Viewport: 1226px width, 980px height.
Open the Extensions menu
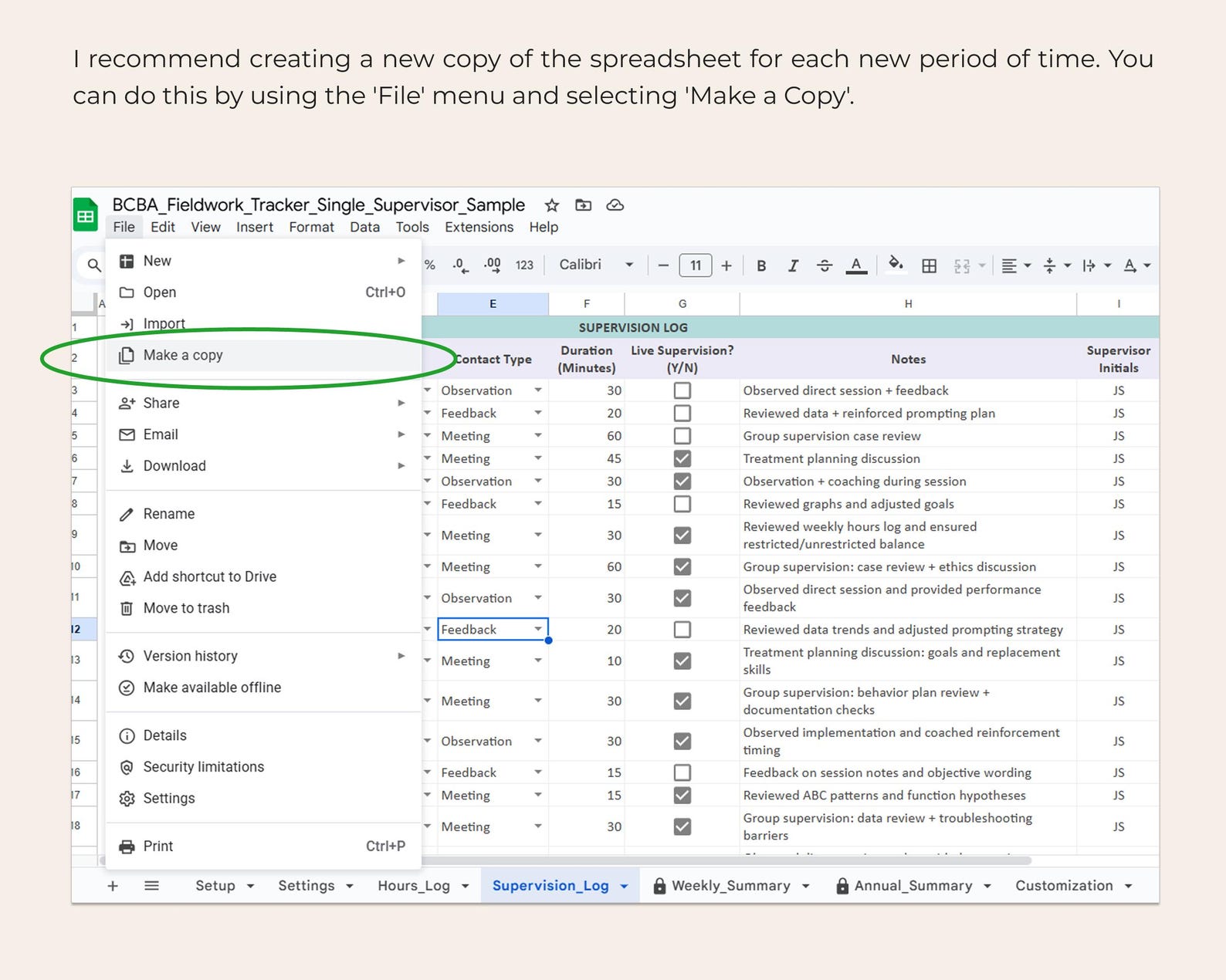pyautogui.click(x=479, y=227)
